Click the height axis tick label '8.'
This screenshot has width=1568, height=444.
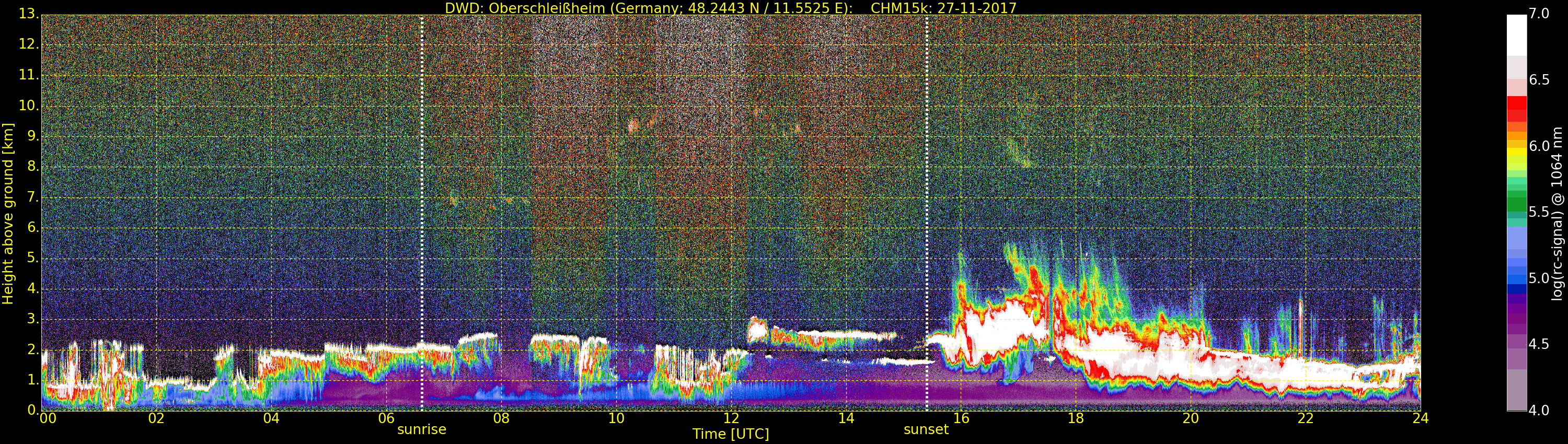pos(33,167)
